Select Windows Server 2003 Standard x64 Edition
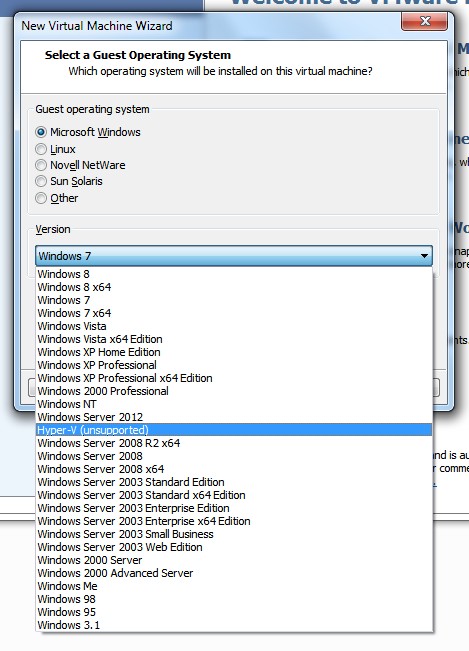Viewport: 469px width, 651px height. (234, 495)
